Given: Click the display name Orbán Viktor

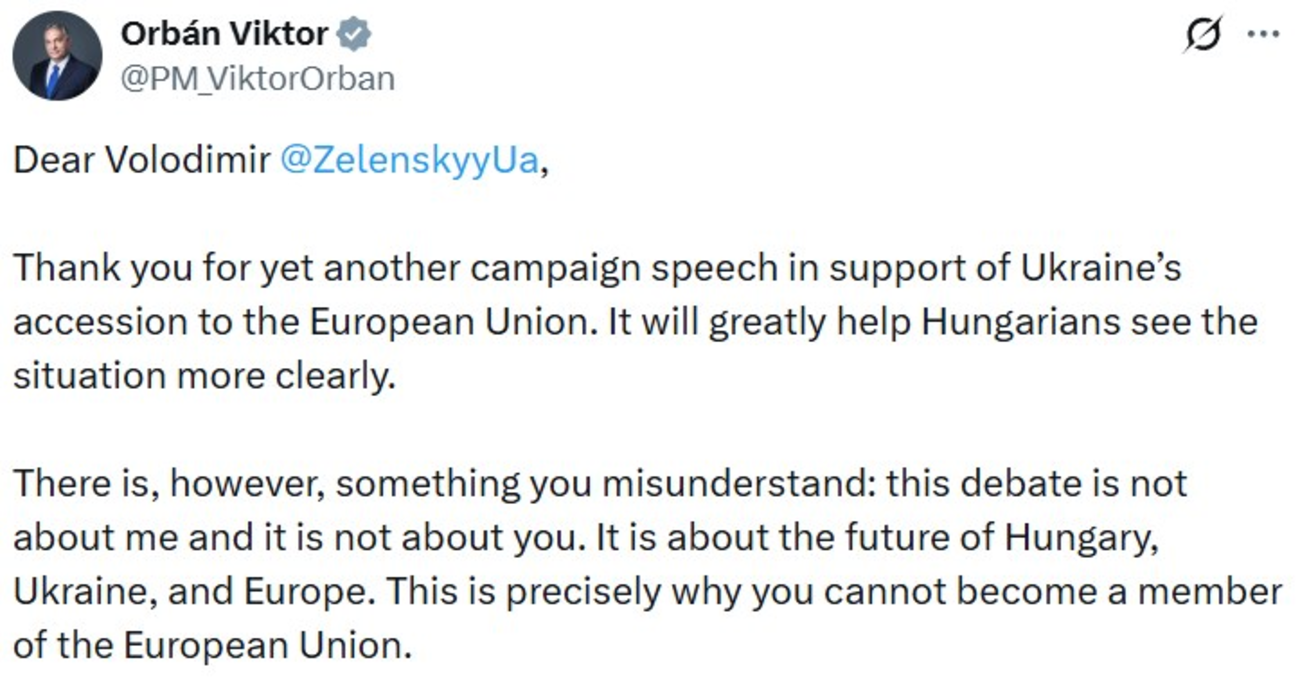Looking at the screenshot, I should click(224, 34).
